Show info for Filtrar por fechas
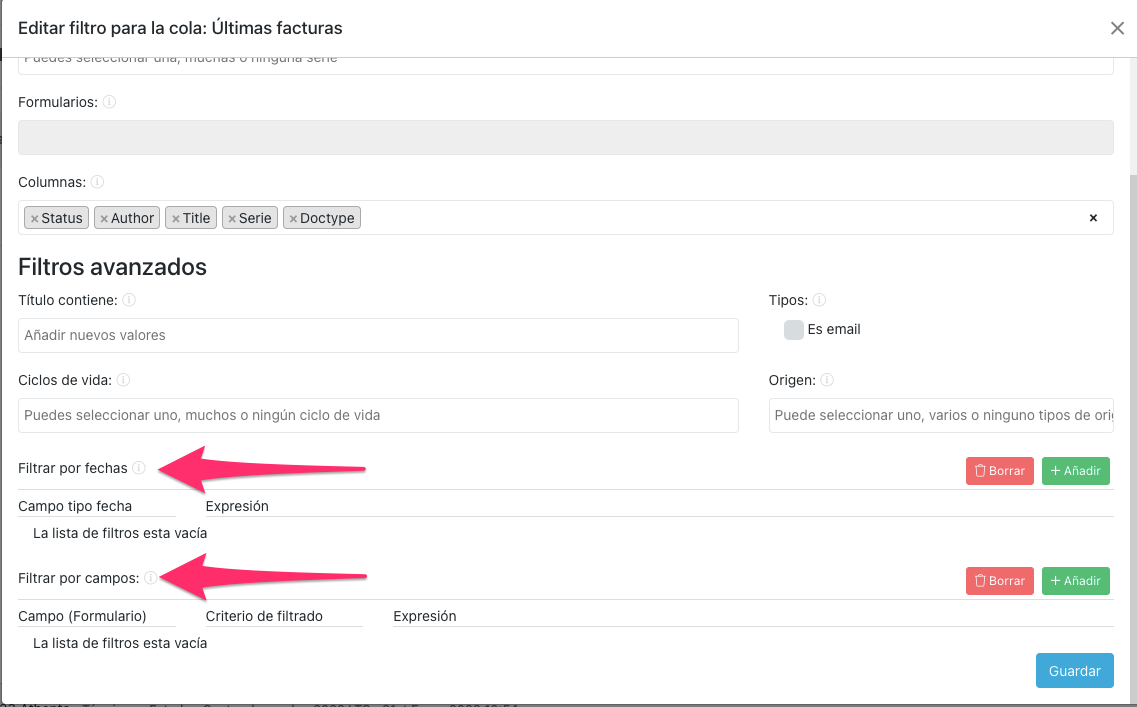Screen dimensions: 1137x707 [x=139, y=468]
